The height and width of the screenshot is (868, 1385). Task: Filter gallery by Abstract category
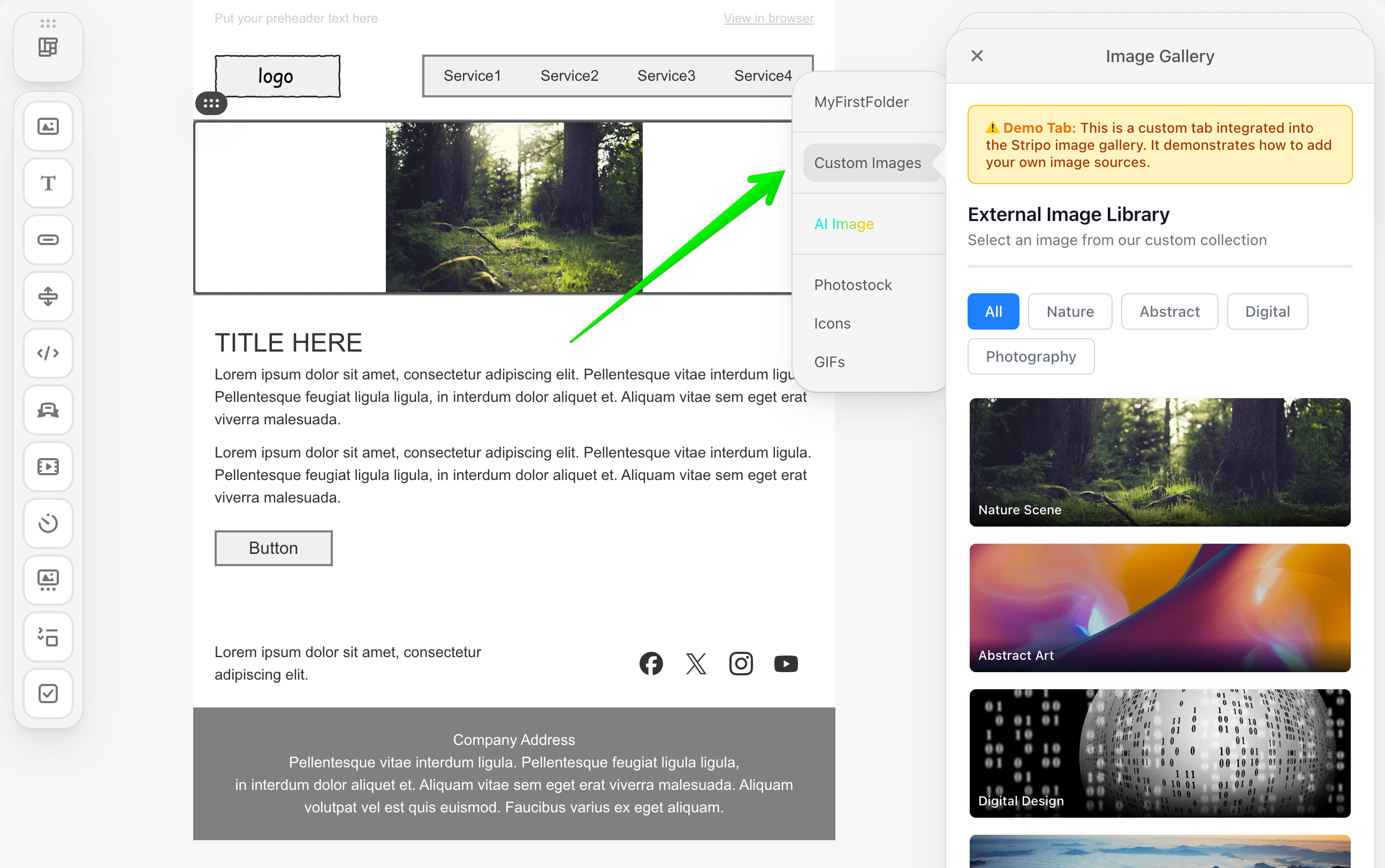[1169, 312]
